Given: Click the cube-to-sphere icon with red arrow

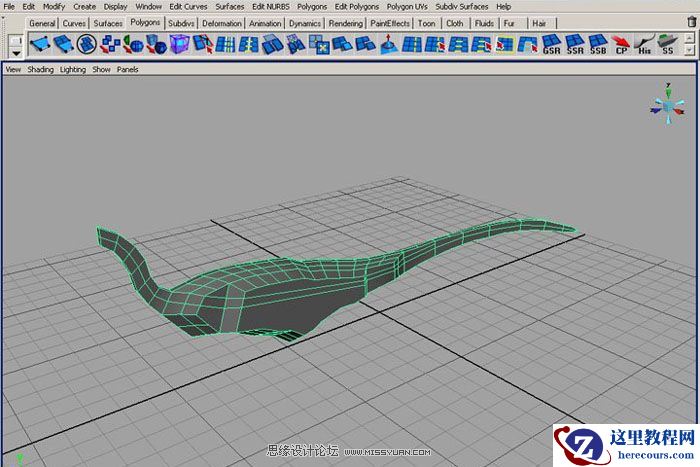Looking at the screenshot, I should click(x=156, y=44).
